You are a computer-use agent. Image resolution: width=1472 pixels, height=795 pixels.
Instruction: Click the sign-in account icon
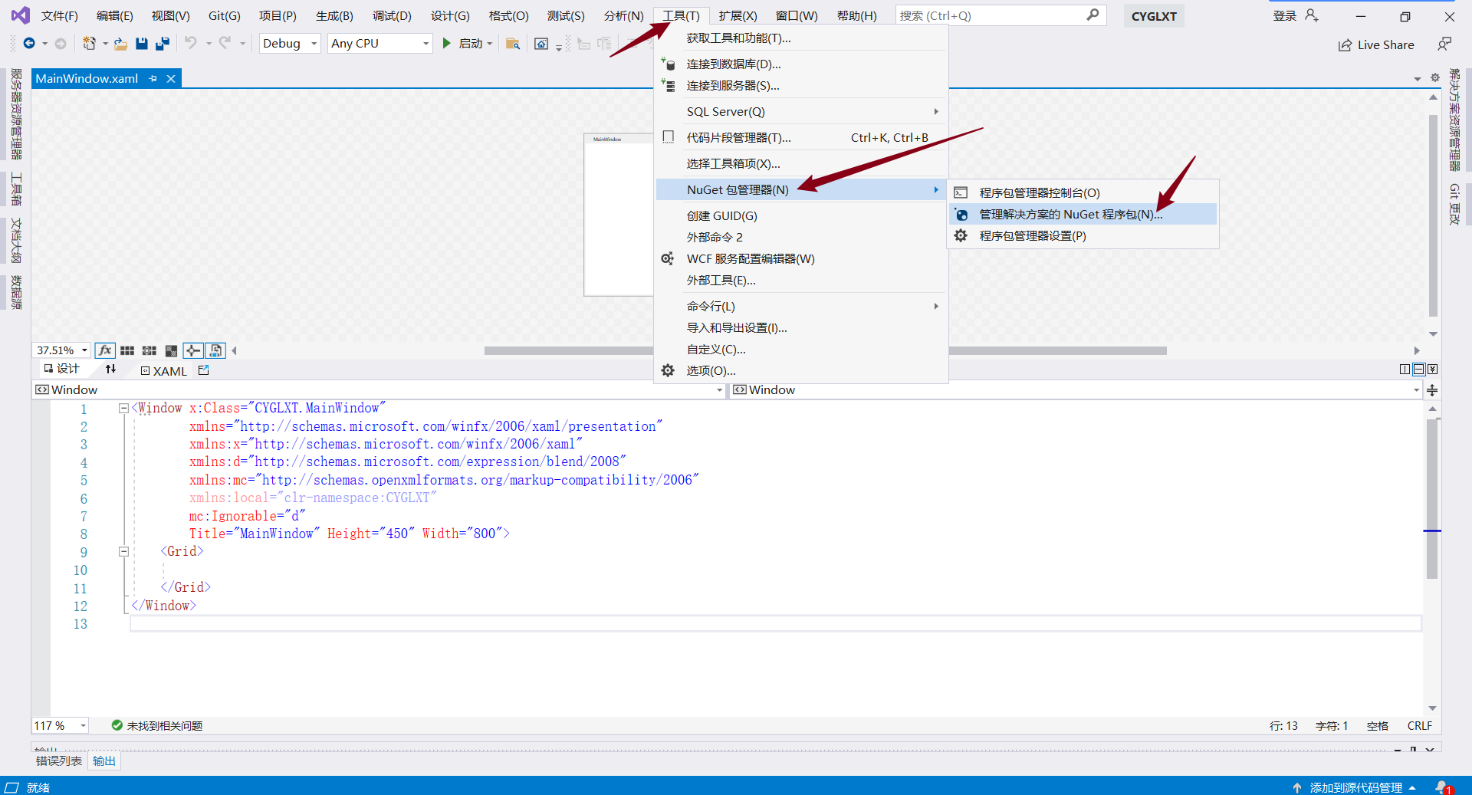[1312, 15]
